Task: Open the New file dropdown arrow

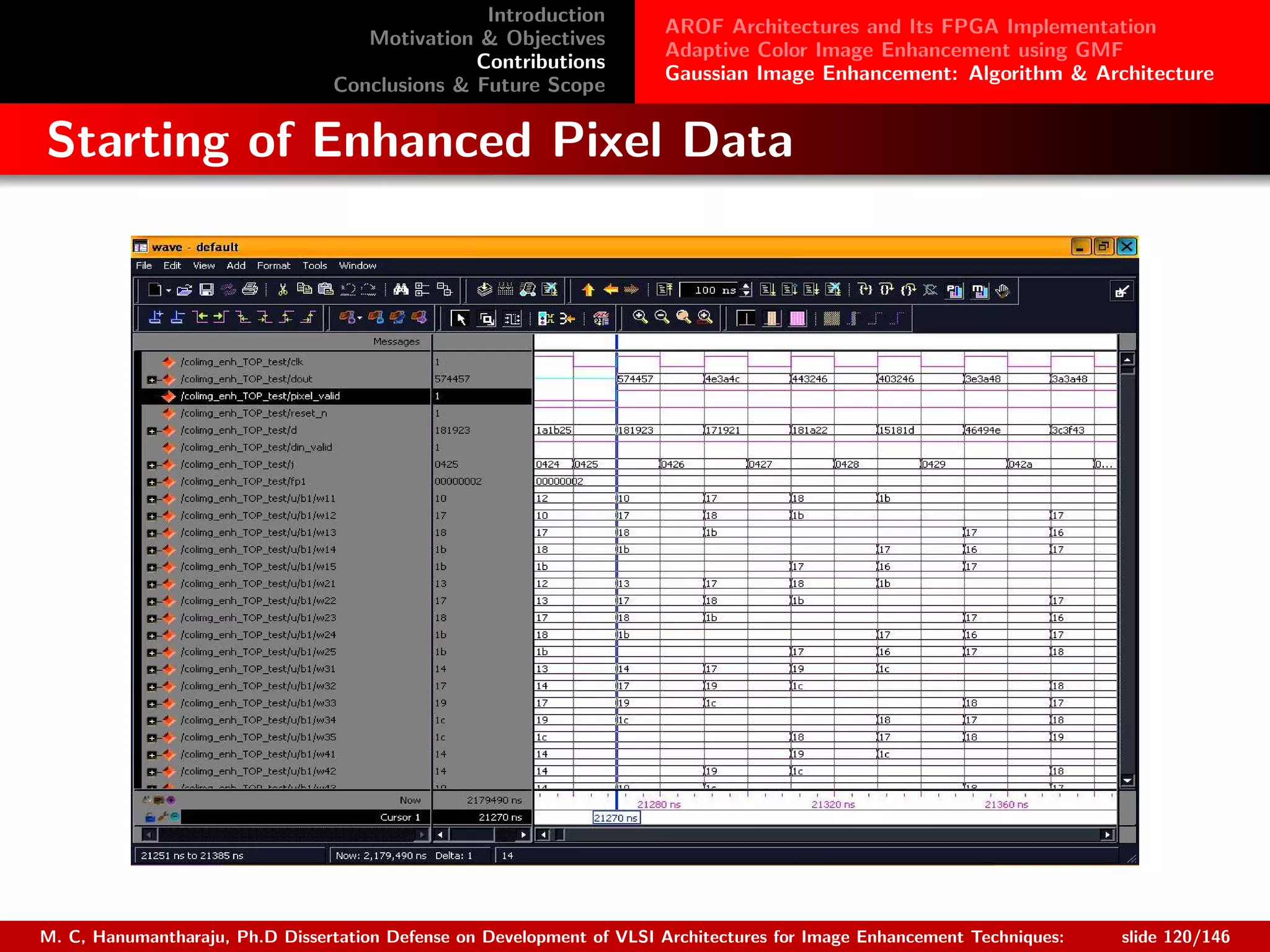Action: click(x=168, y=290)
